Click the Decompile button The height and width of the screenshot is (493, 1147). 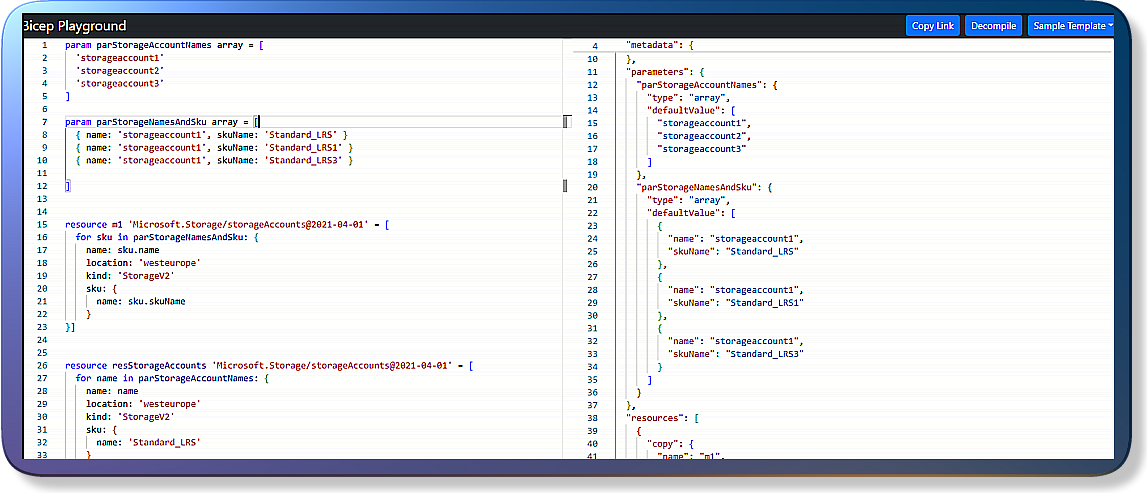coord(993,26)
